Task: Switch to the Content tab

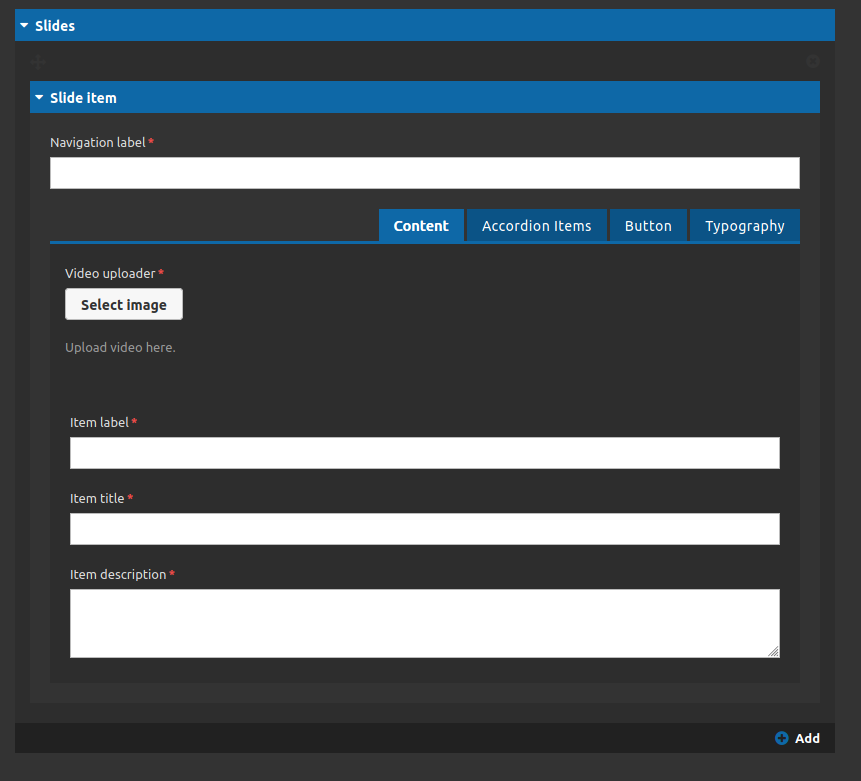Action: [x=421, y=226]
